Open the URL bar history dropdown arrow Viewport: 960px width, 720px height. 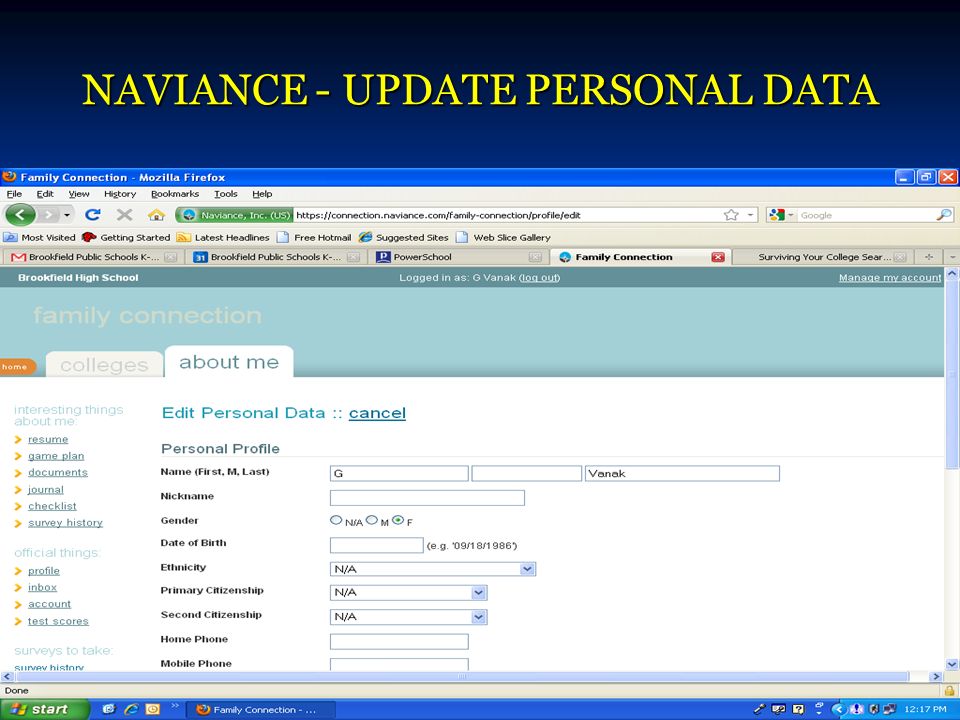tap(750, 215)
